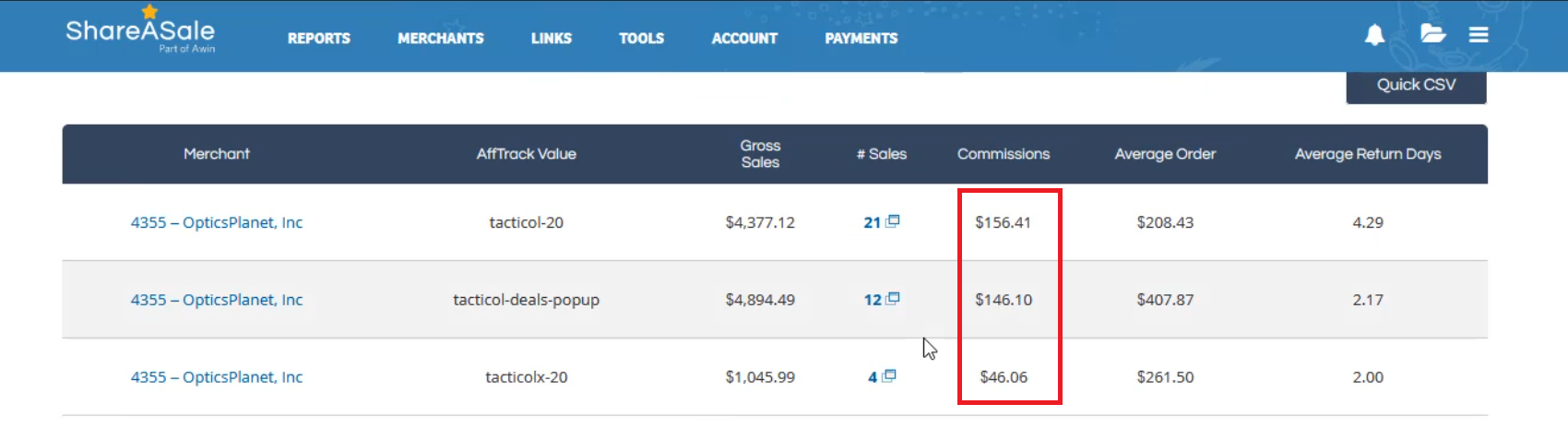1568x428 pixels.
Task: Open OpticsPlanet link in tacticol-20 row
Action: (x=217, y=222)
